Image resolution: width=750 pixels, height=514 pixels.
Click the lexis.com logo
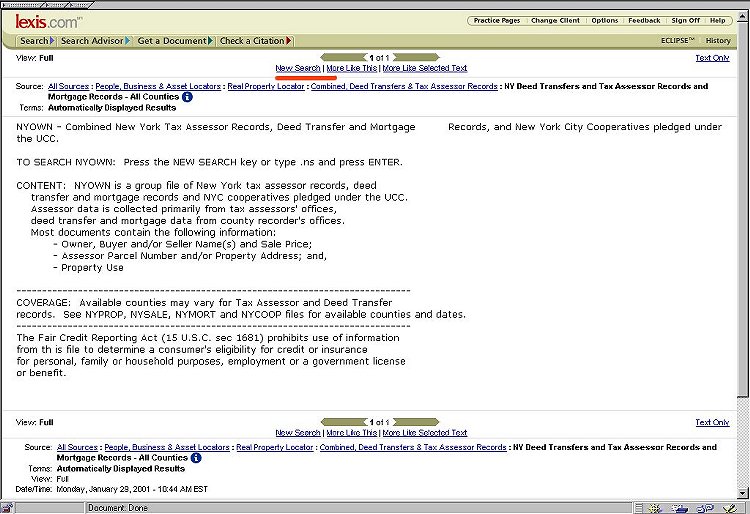(48, 22)
